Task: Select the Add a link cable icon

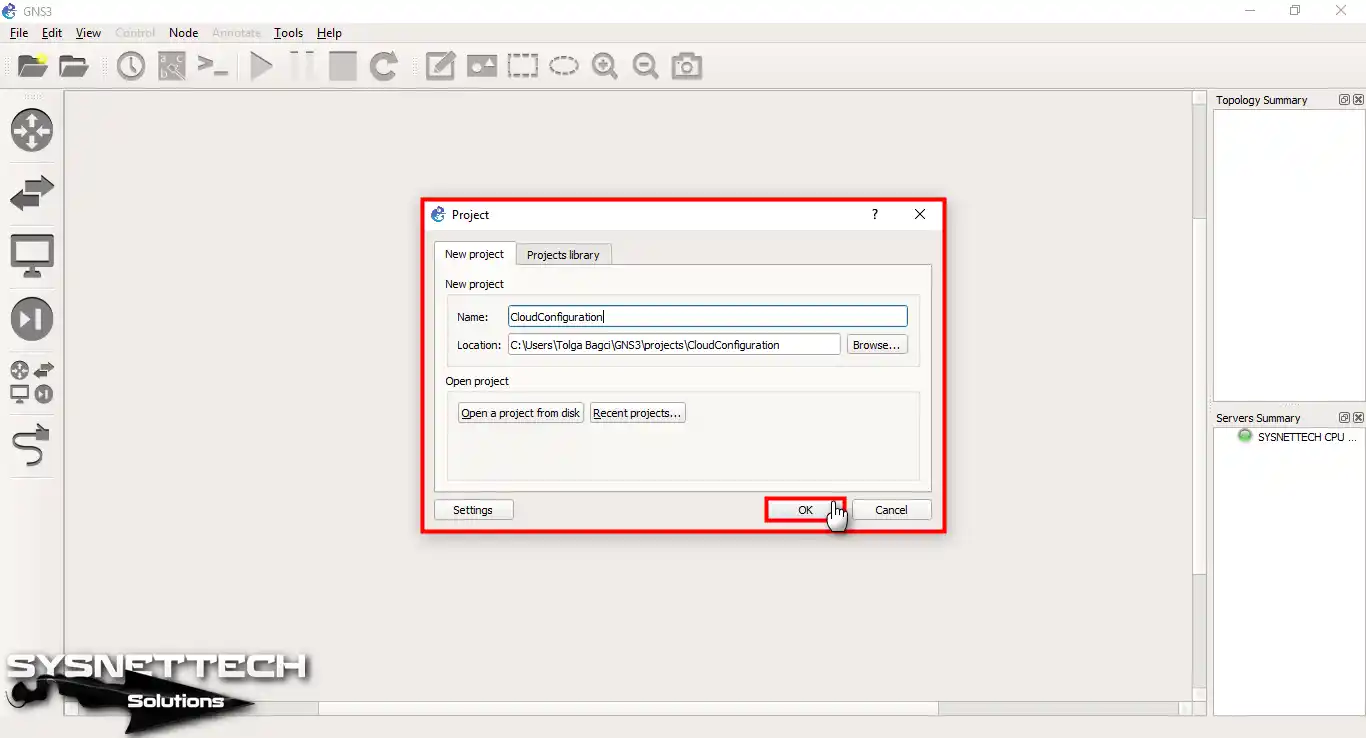Action: point(32,445)
